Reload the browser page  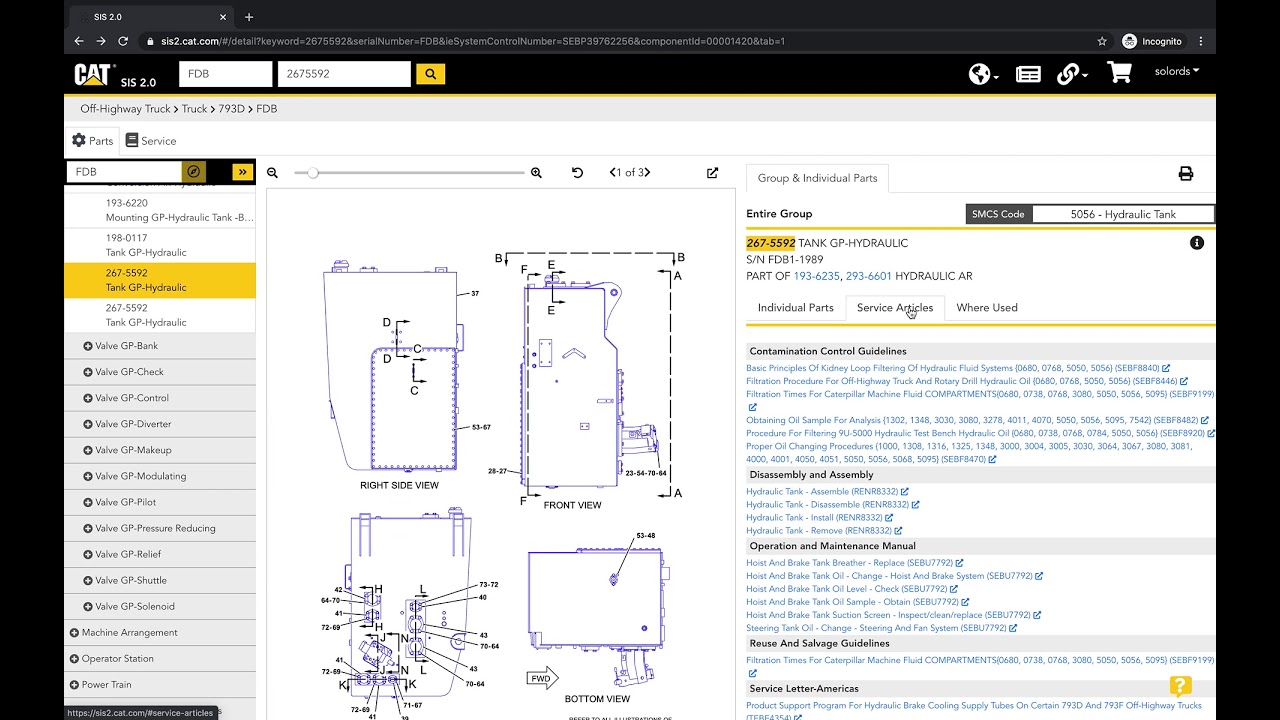click(123, 41)
